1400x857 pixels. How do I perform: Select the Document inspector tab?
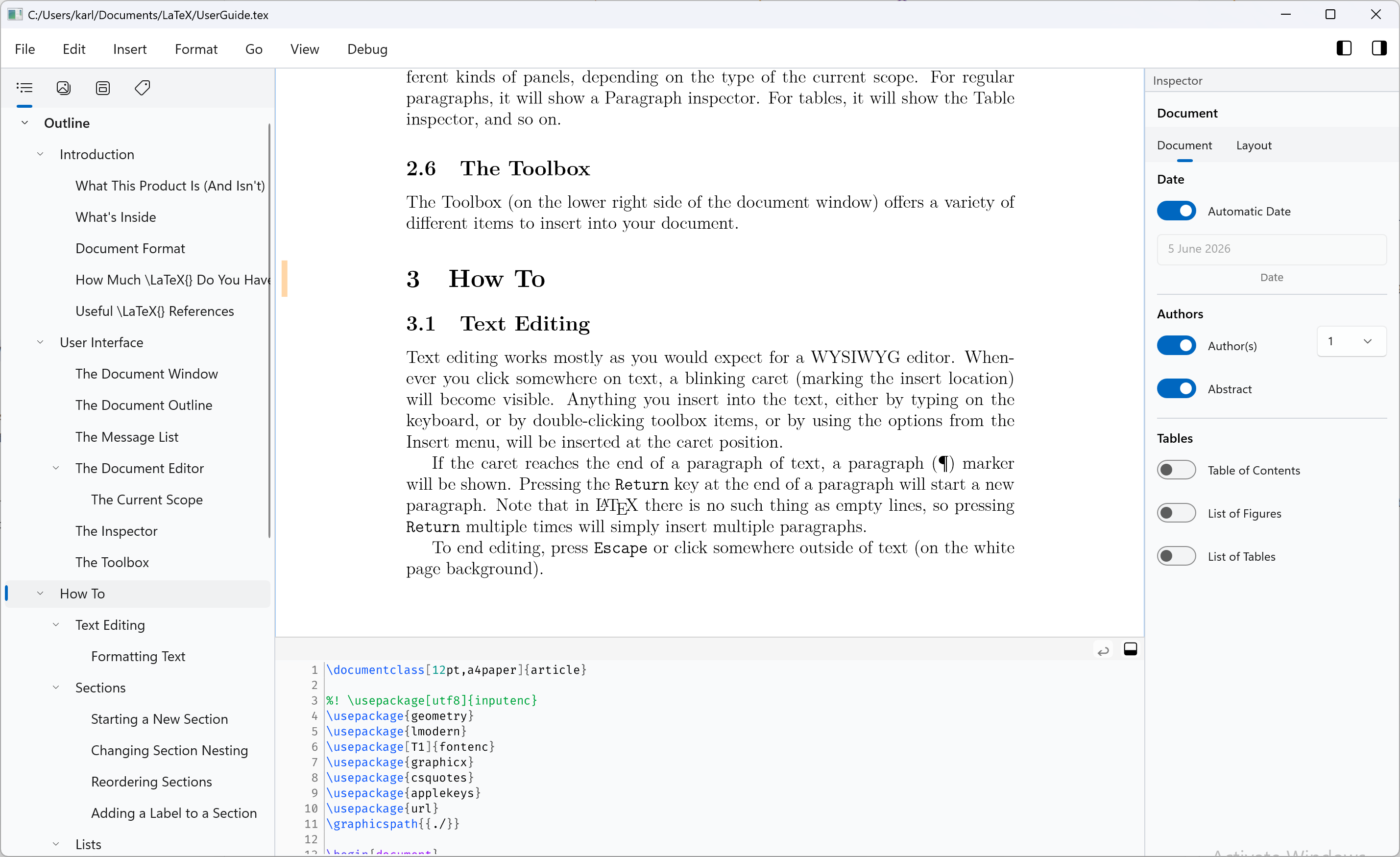click(1184, 145)
